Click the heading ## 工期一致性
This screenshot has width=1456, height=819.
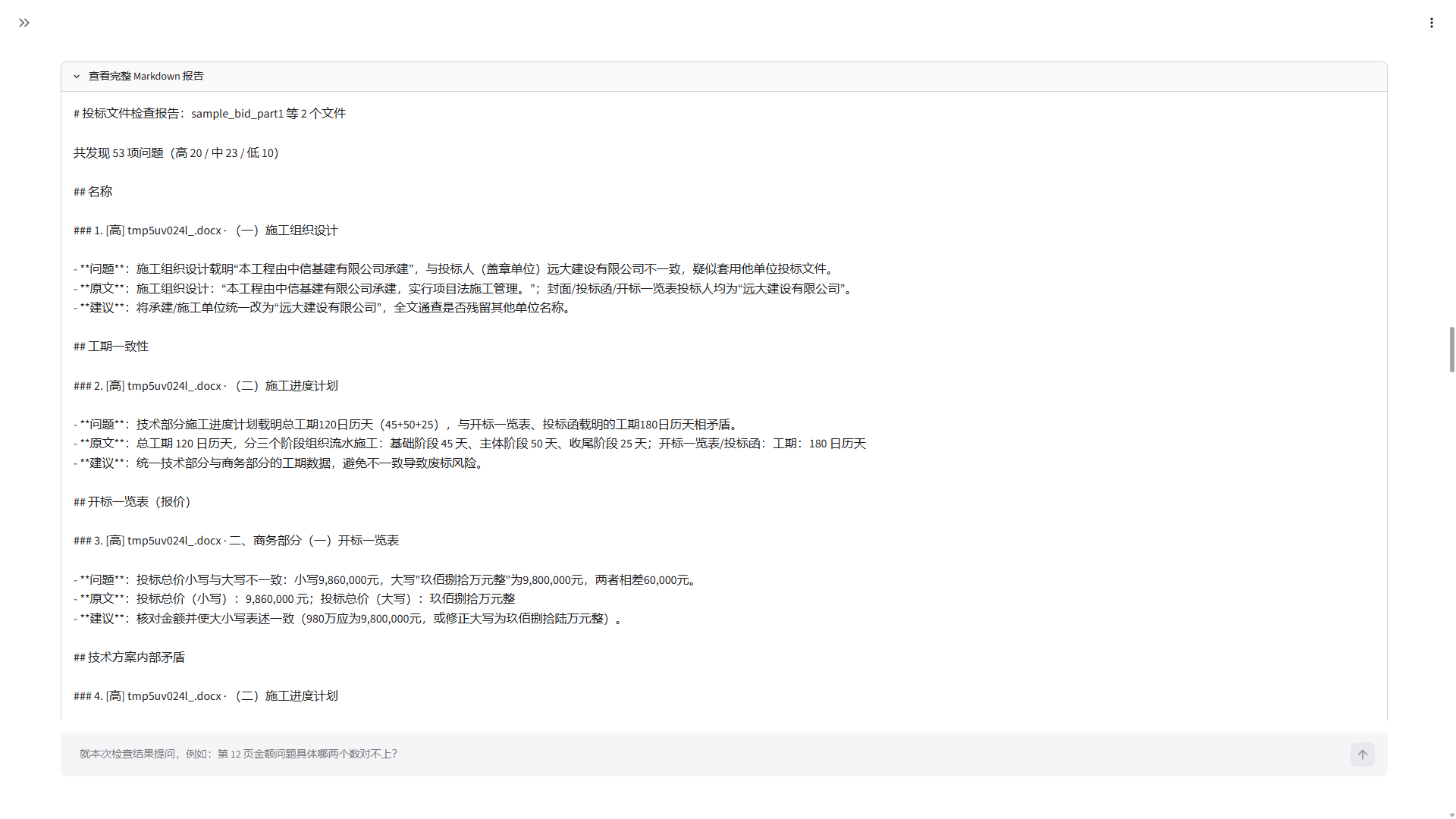pyautogui.click(x=111, y=347)
